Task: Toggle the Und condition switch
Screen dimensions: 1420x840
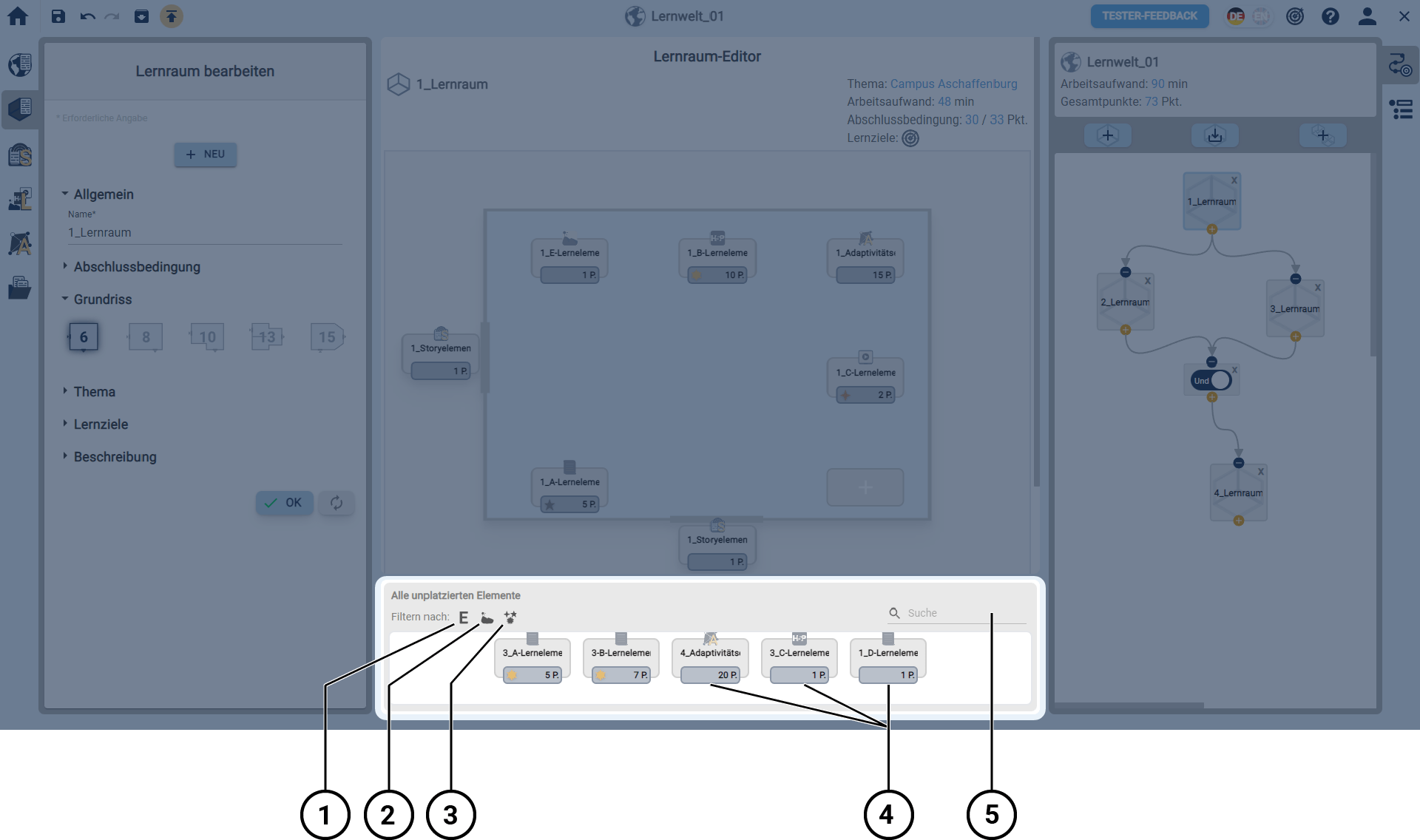Action: pos(1211,380)
